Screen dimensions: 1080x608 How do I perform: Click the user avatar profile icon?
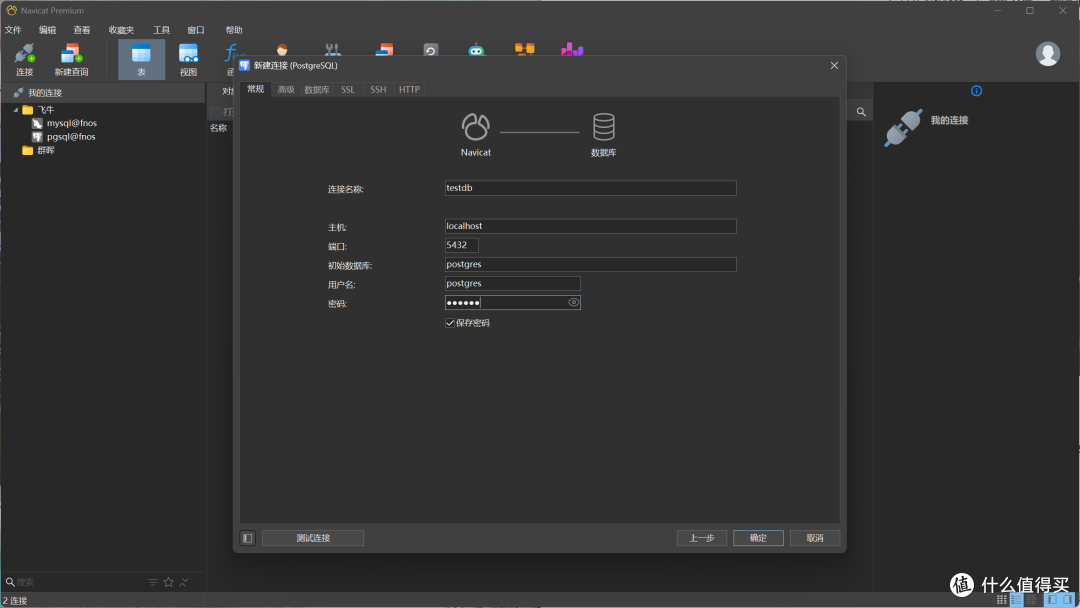tap(1048, 54)
